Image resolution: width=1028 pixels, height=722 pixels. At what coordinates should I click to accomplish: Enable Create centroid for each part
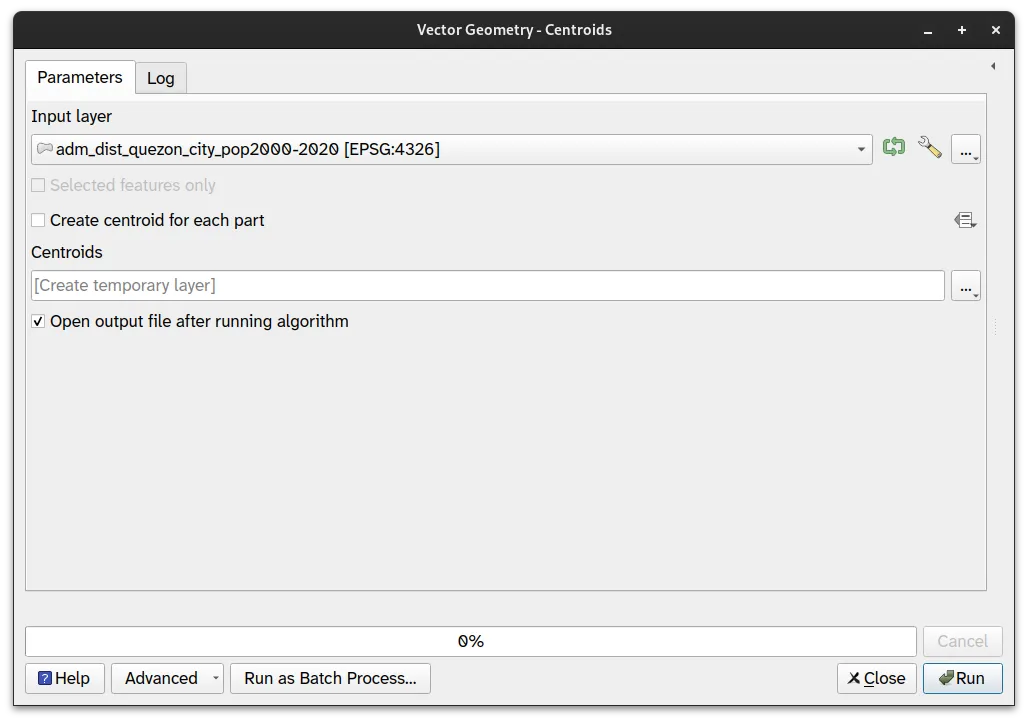tap(38, 220)
